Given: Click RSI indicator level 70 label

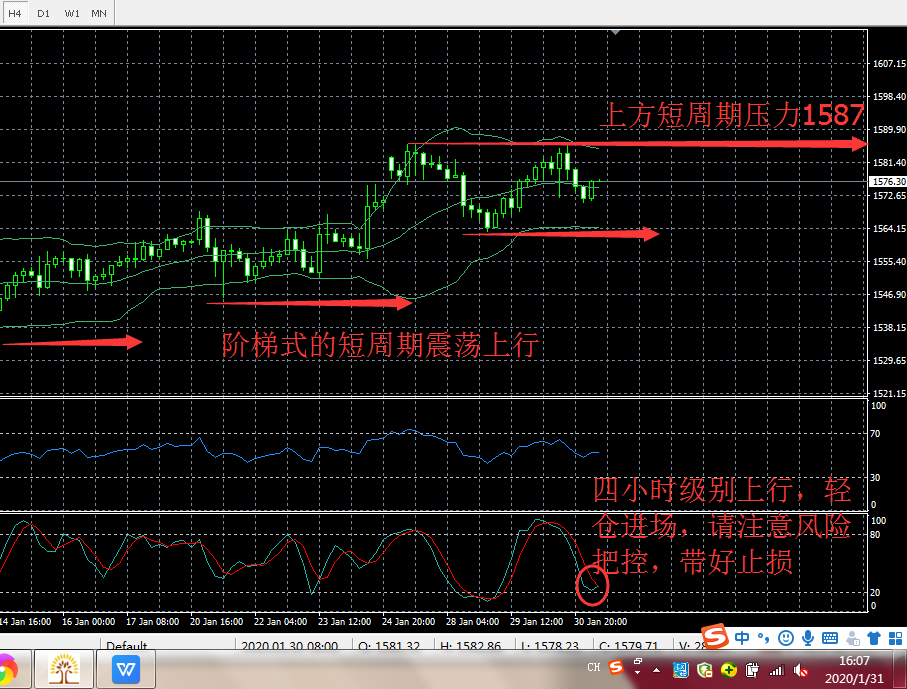Looking at the screenshot, I should pos(875,433).
